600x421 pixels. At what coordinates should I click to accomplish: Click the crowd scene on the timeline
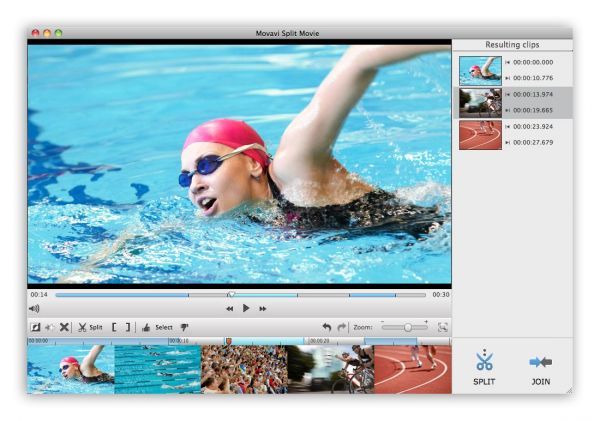[243, 369]
